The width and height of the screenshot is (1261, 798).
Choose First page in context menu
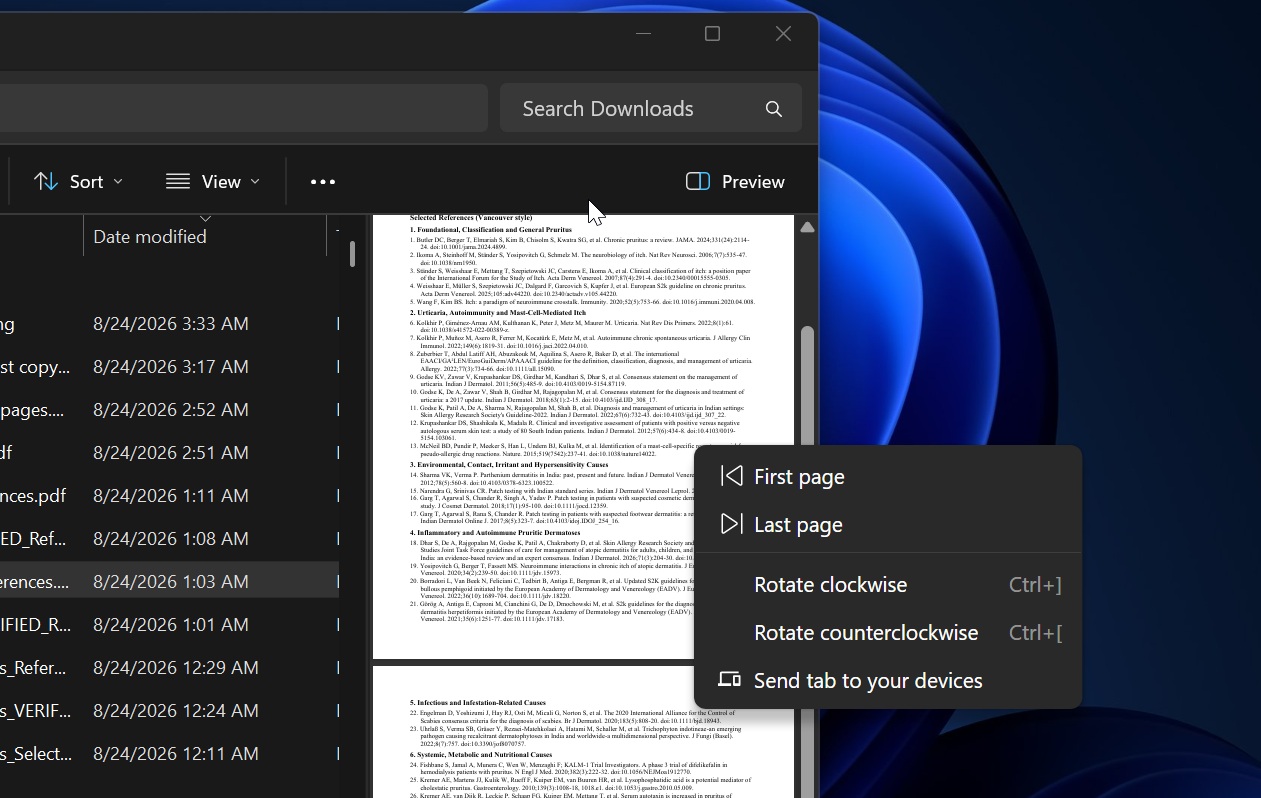tap(888, 476)
